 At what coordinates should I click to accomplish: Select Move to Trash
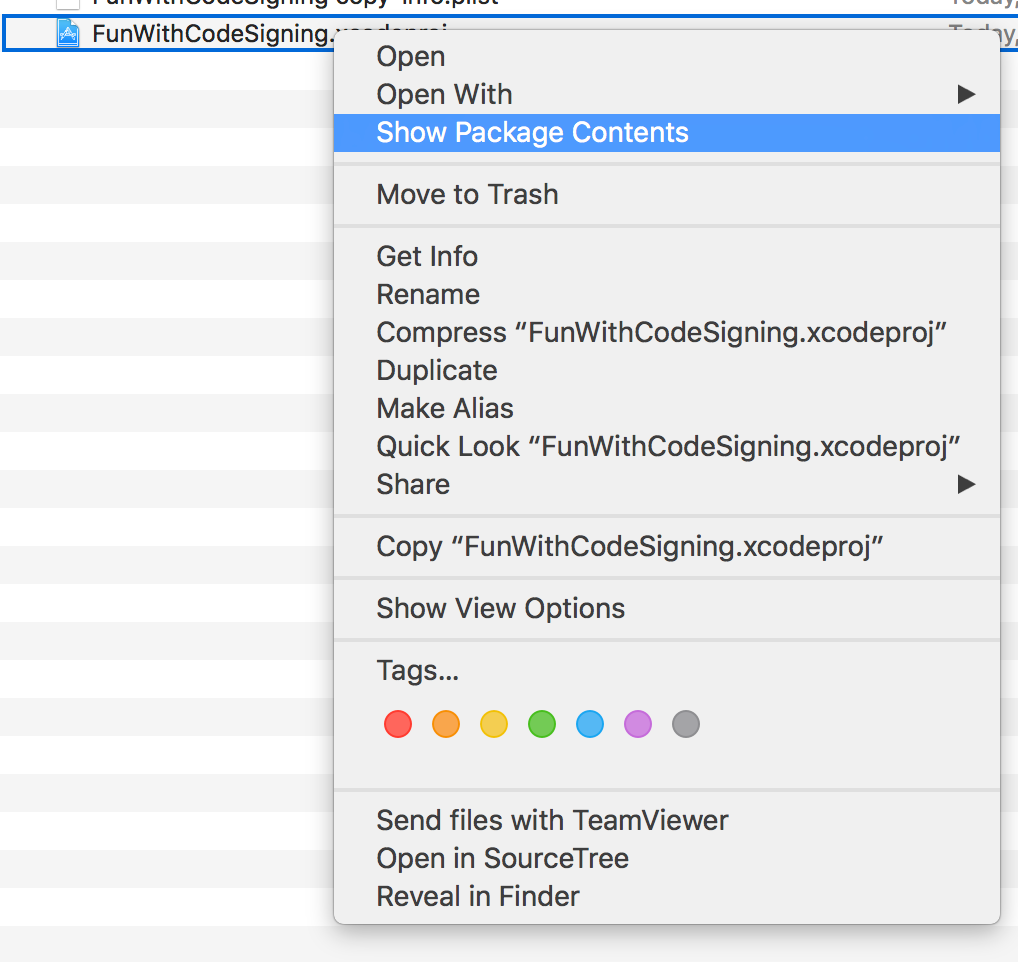467,195
